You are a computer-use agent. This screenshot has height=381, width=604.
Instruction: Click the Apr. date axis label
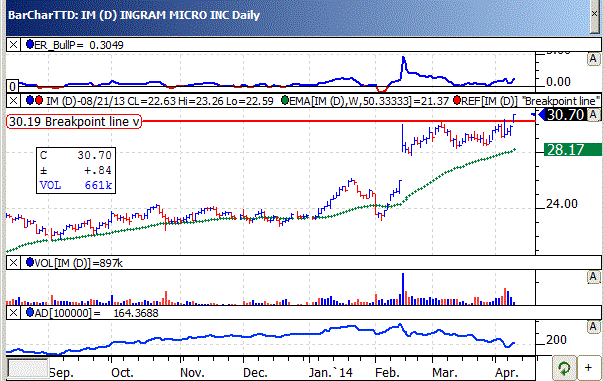(507, 373)
